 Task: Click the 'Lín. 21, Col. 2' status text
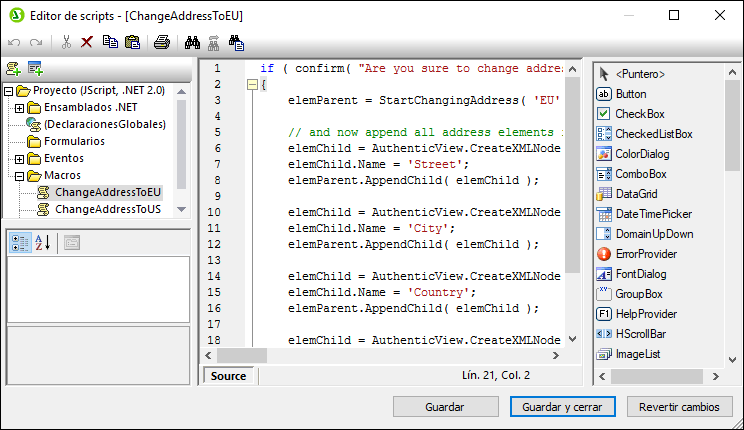(496, 375)
